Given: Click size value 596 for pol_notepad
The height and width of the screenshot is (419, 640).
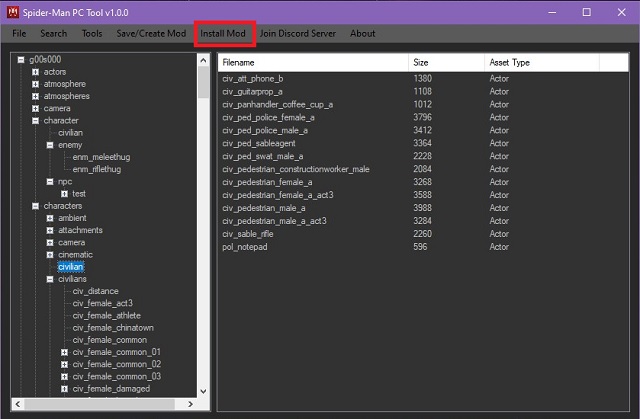Looking at the screenshot, I should 420,247.
